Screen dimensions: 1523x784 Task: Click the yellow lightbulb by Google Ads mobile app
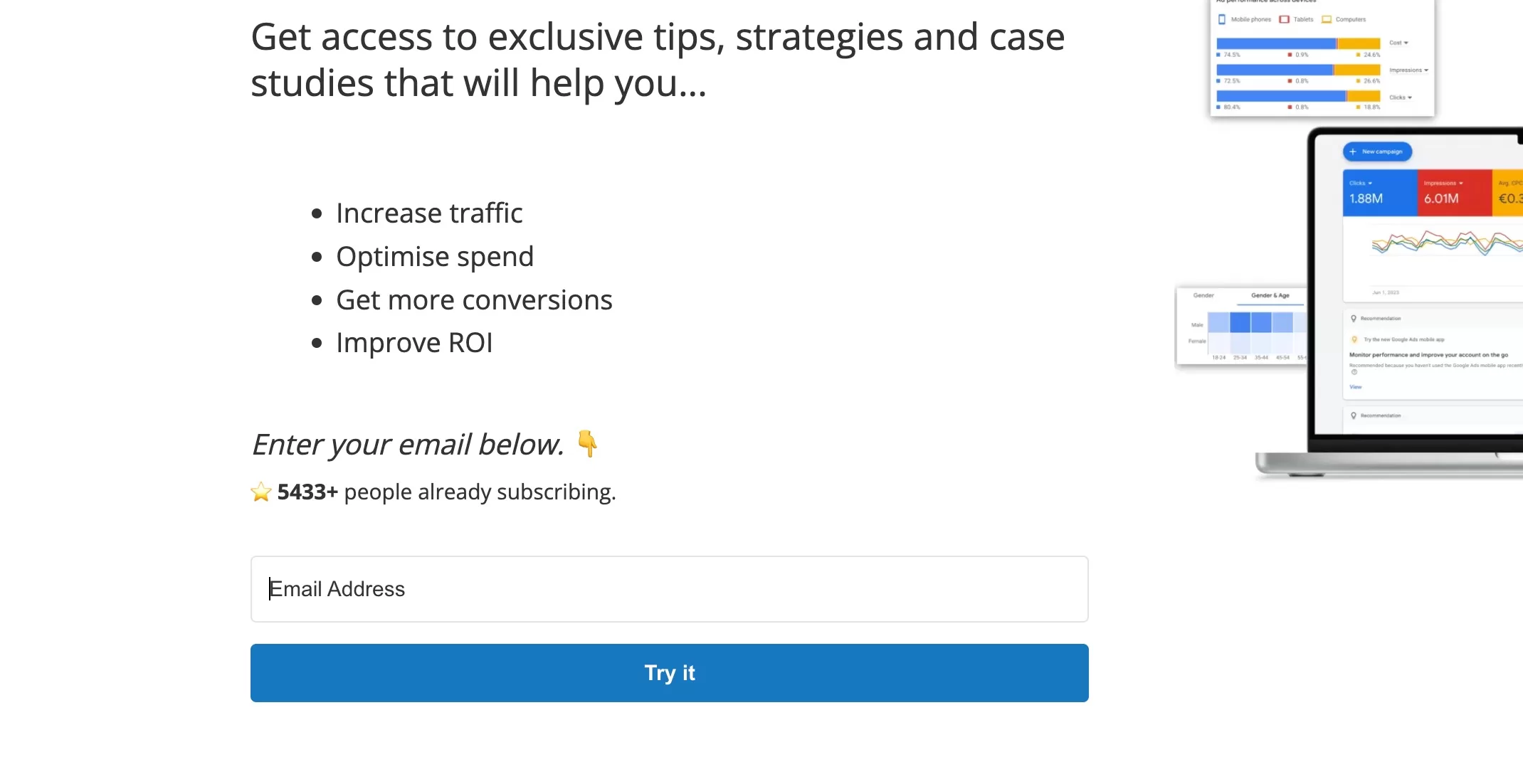tap(1354, 339)
